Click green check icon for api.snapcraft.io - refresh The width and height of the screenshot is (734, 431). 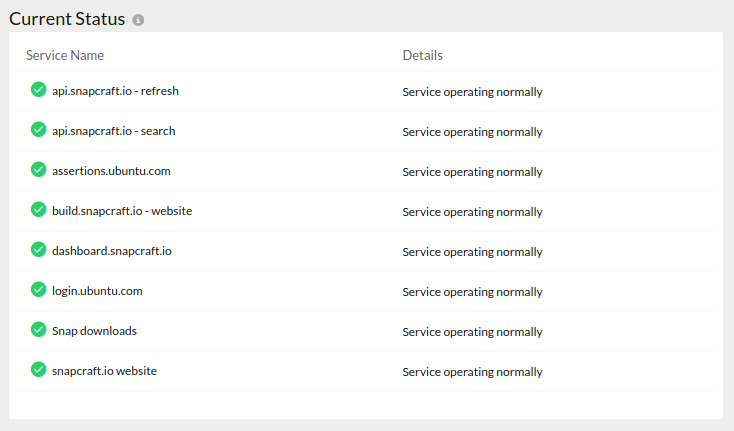tap(38, 89)
